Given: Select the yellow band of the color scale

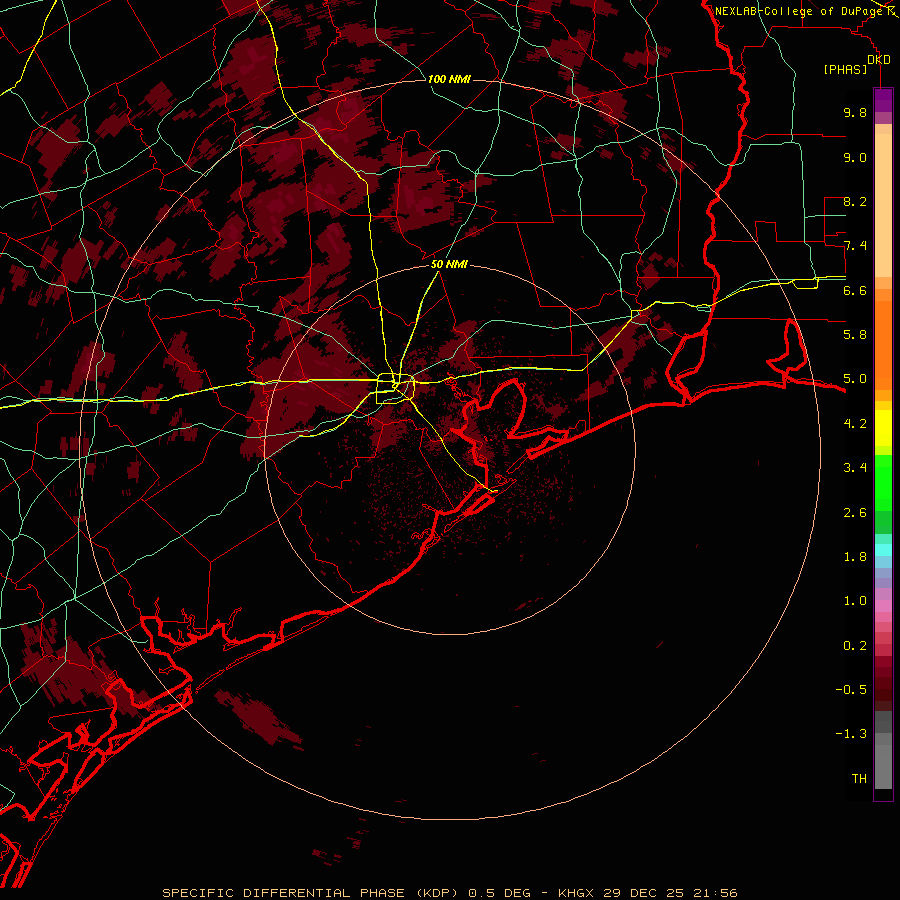Looking at the screenshot, I should (883, 428).
